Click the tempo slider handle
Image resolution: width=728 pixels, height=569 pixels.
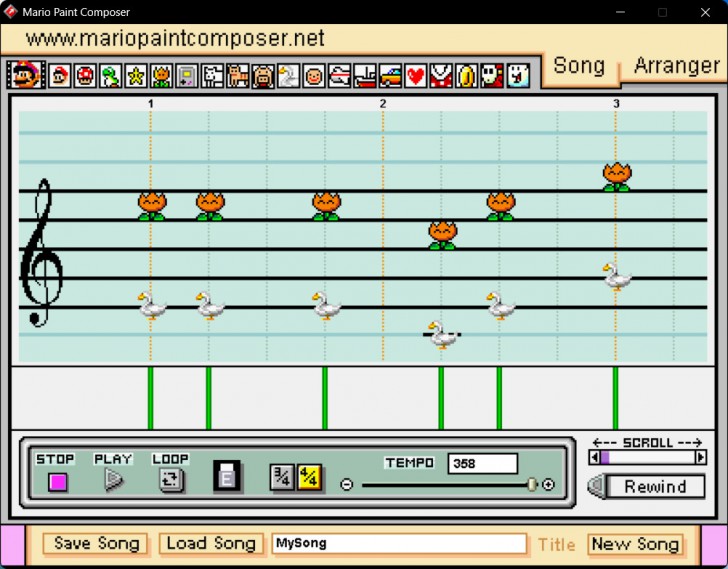click(x=532, y=485)
